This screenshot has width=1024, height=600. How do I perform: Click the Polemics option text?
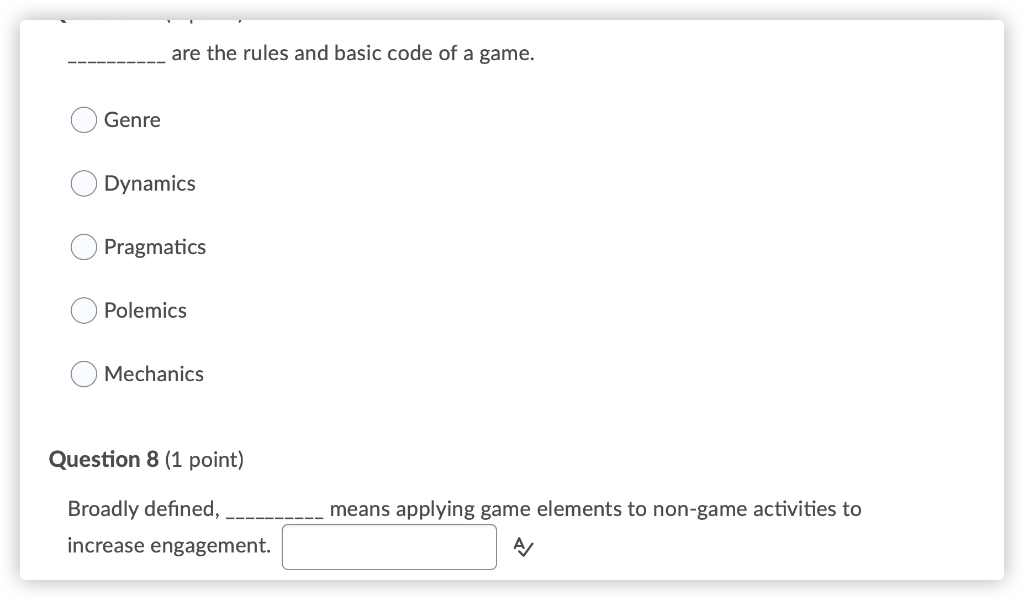(x=146, y=310)
